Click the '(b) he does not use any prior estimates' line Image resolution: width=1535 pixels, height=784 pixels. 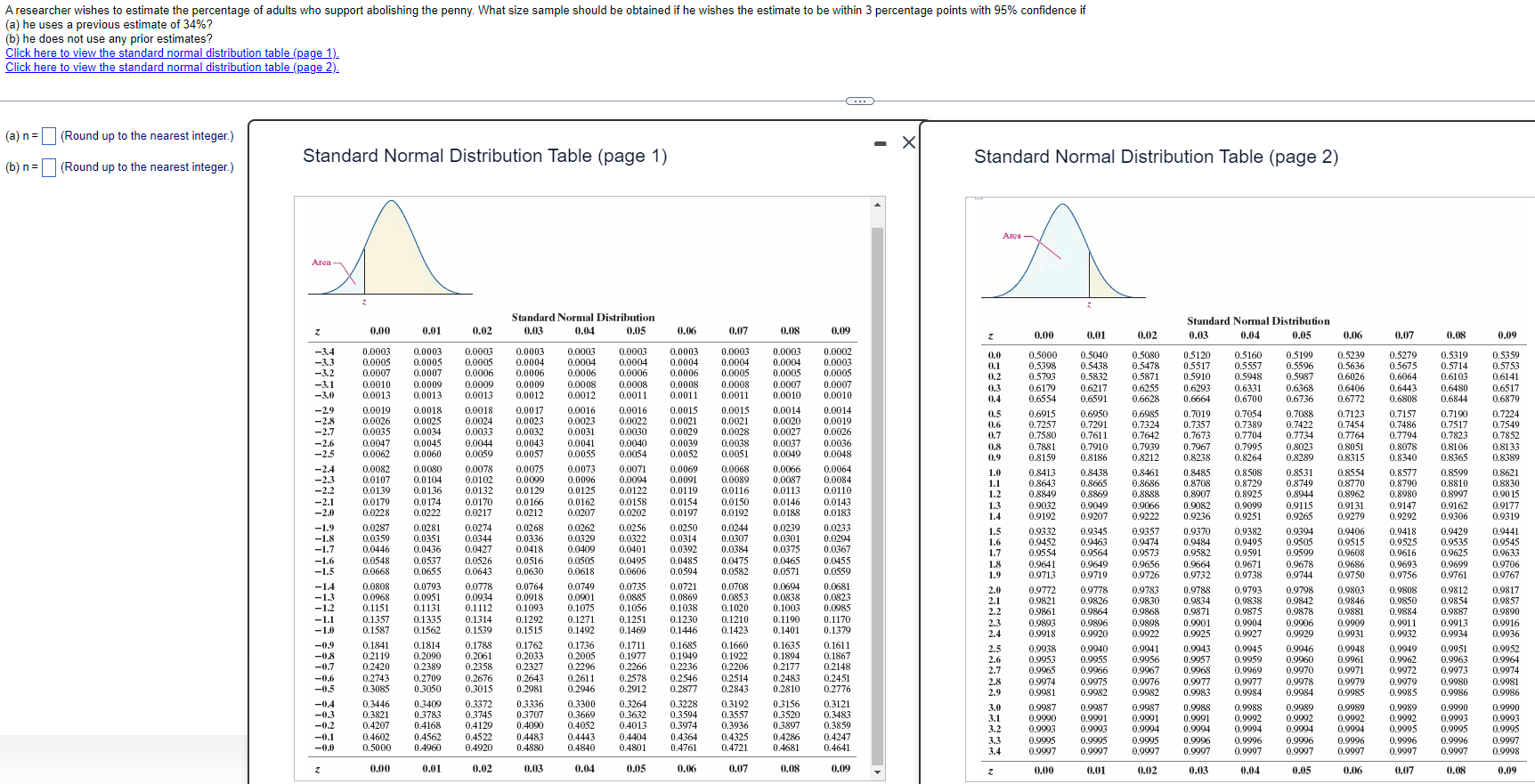click(109, 39)
